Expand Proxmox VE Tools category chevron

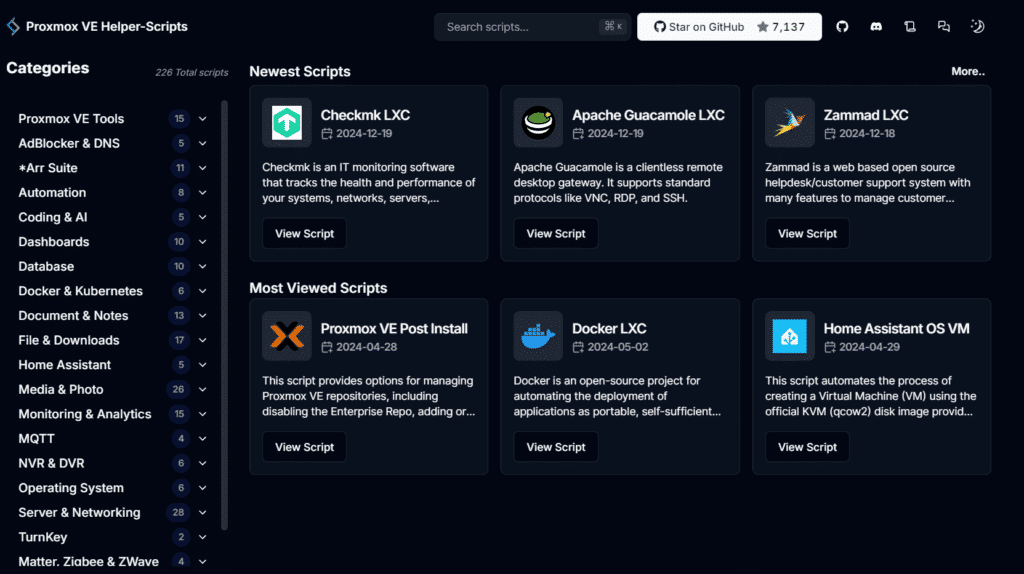202,119
